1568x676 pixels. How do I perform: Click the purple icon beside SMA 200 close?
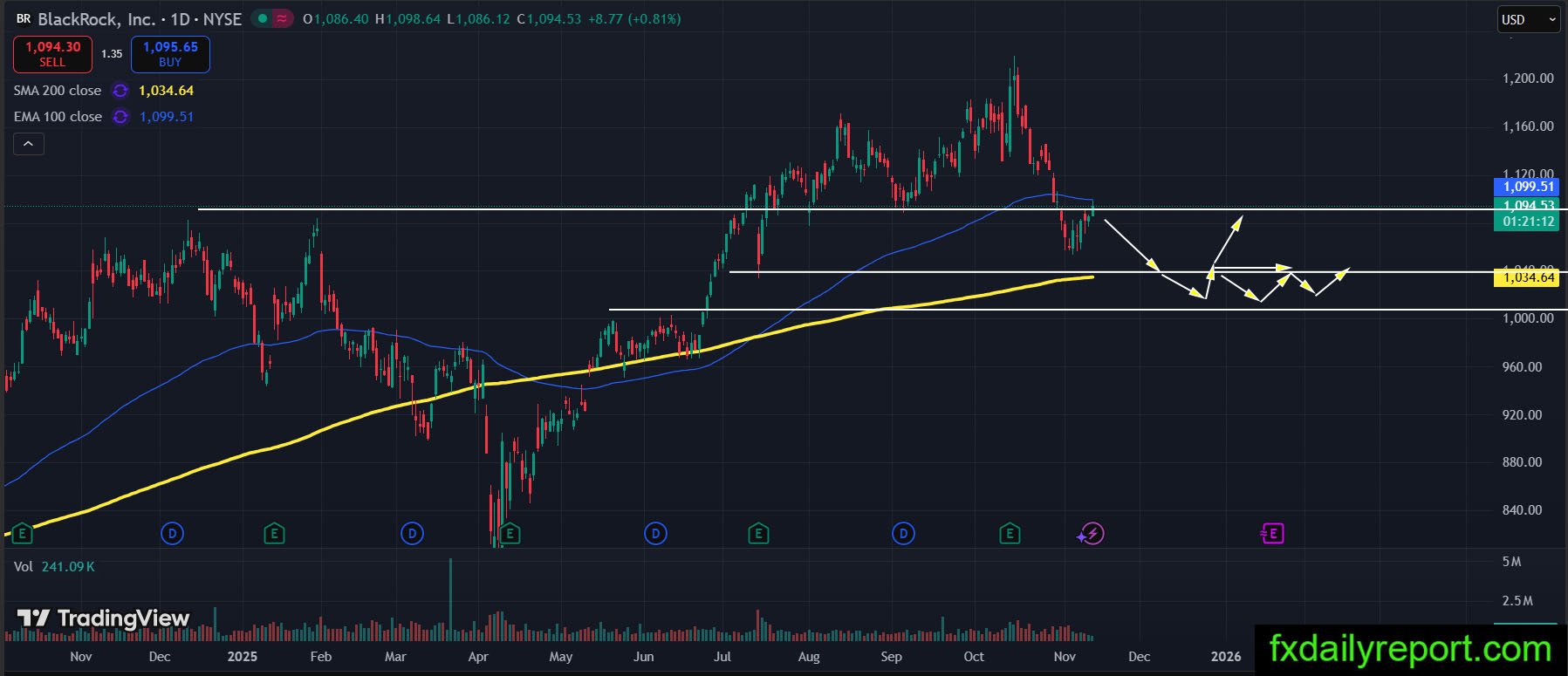[x=120, y=91]
